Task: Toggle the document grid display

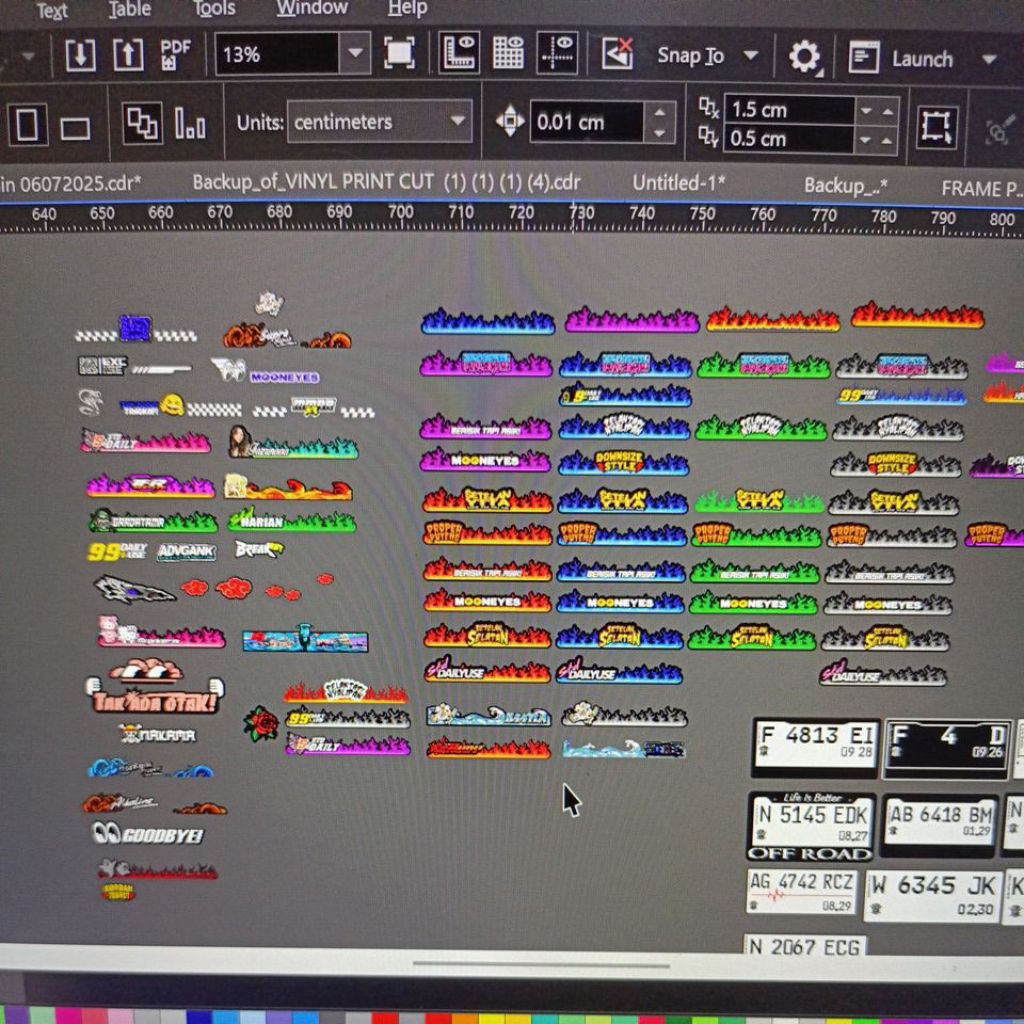Action: tap(508, 54)
